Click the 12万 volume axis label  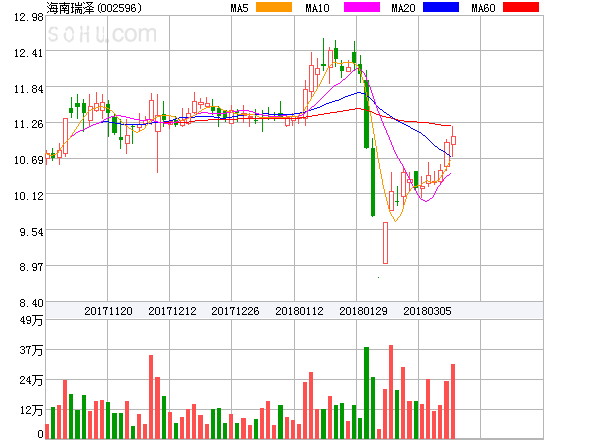tap(31, 410)
